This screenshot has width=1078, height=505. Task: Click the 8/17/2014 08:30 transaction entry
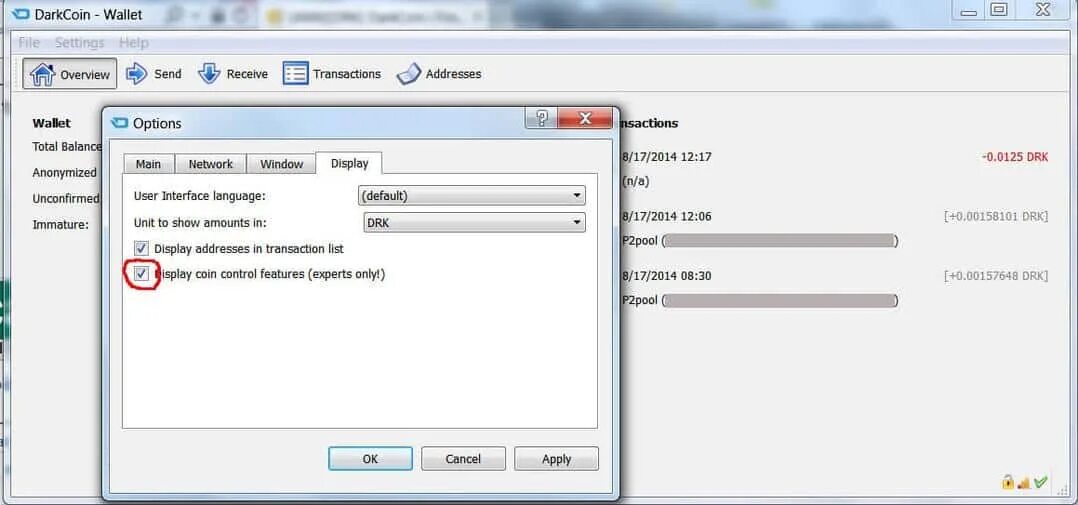666,276
